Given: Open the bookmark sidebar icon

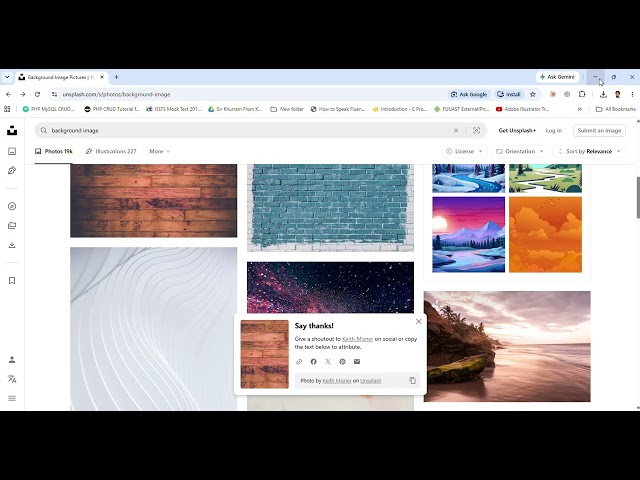Looking at the screenshot, I should pyautogui.click(x=12, y=280).
